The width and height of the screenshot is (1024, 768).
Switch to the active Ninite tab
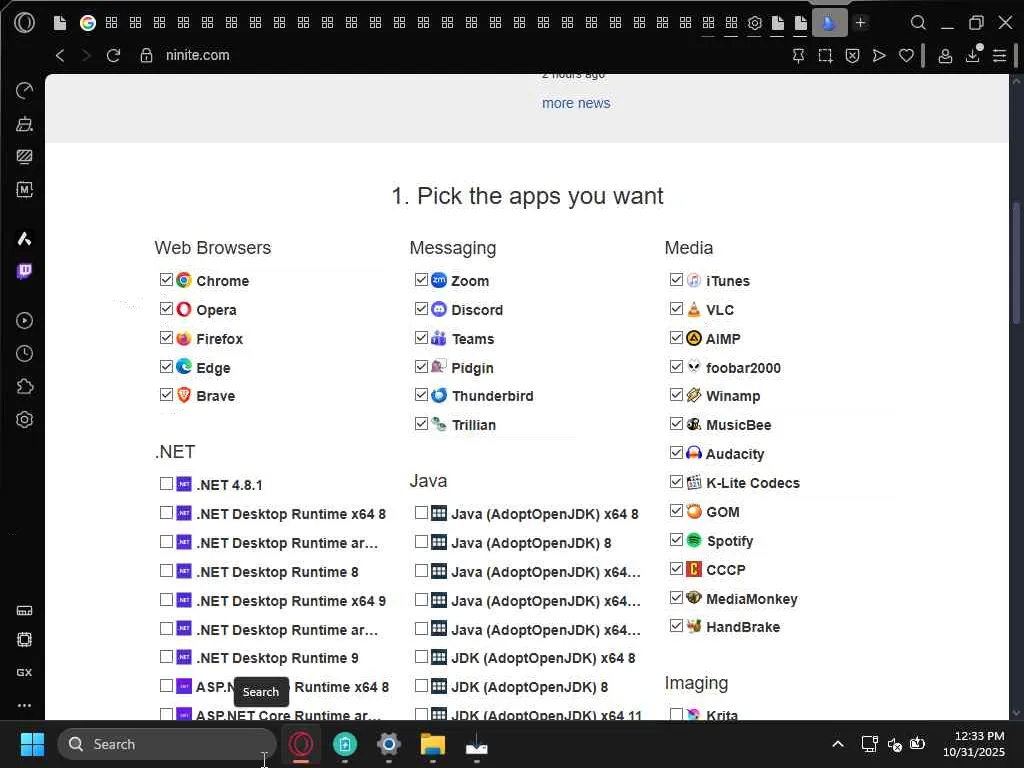(x=829, y=23)
